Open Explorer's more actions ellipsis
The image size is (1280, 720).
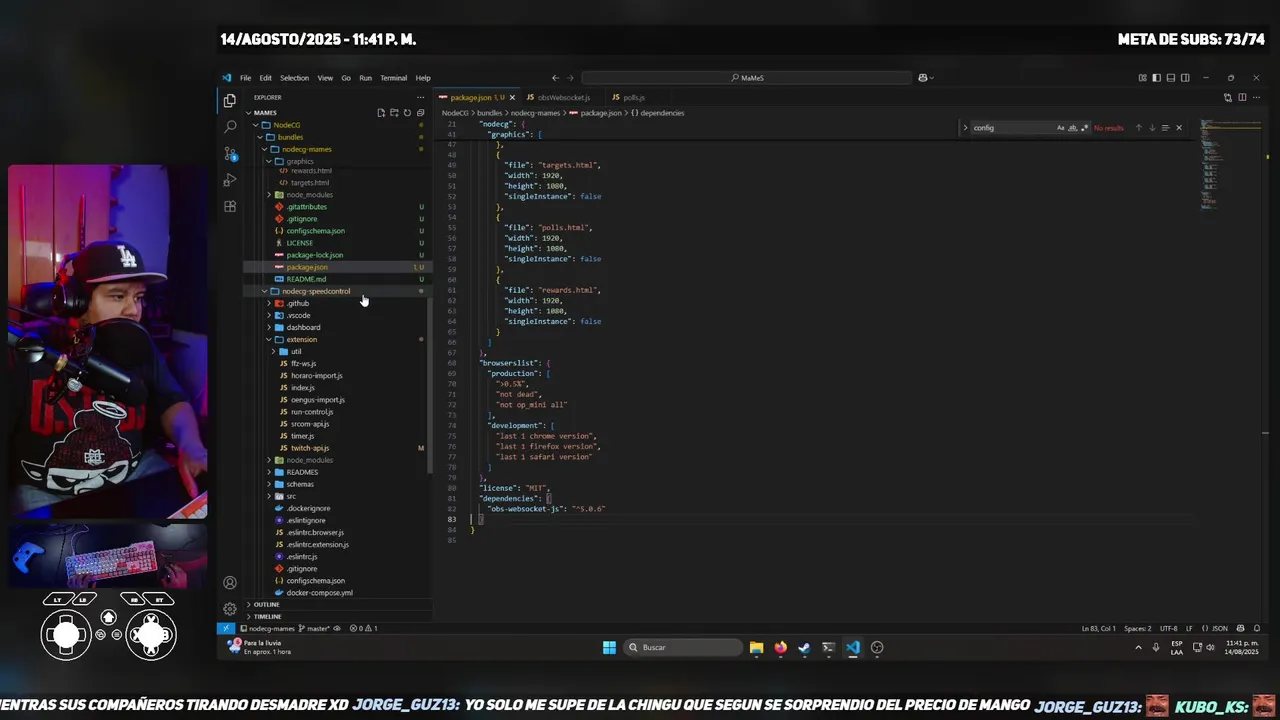tap(420, 97)
